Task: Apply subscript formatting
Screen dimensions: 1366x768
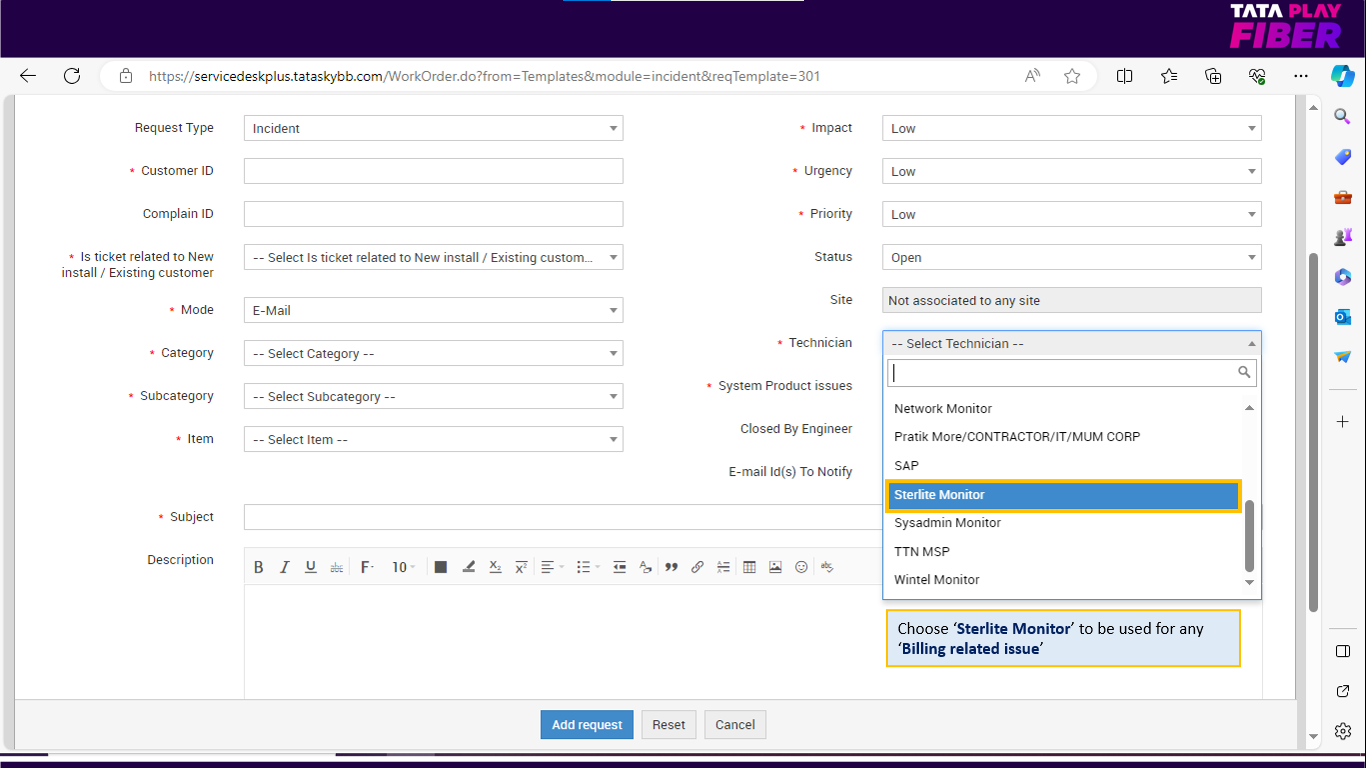Action: pos(494,567)
